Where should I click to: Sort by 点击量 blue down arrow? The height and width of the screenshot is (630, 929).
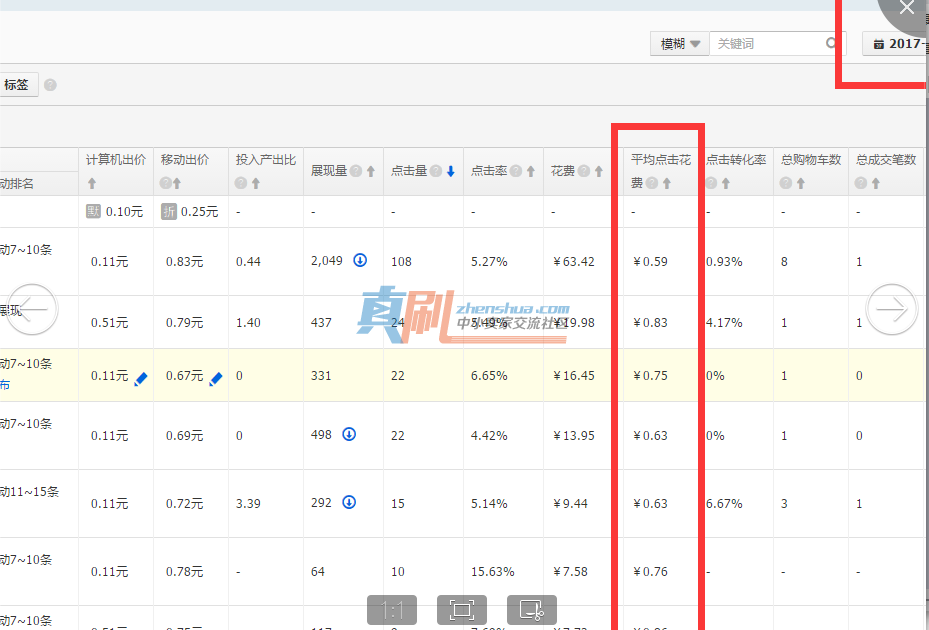[451, 171]
